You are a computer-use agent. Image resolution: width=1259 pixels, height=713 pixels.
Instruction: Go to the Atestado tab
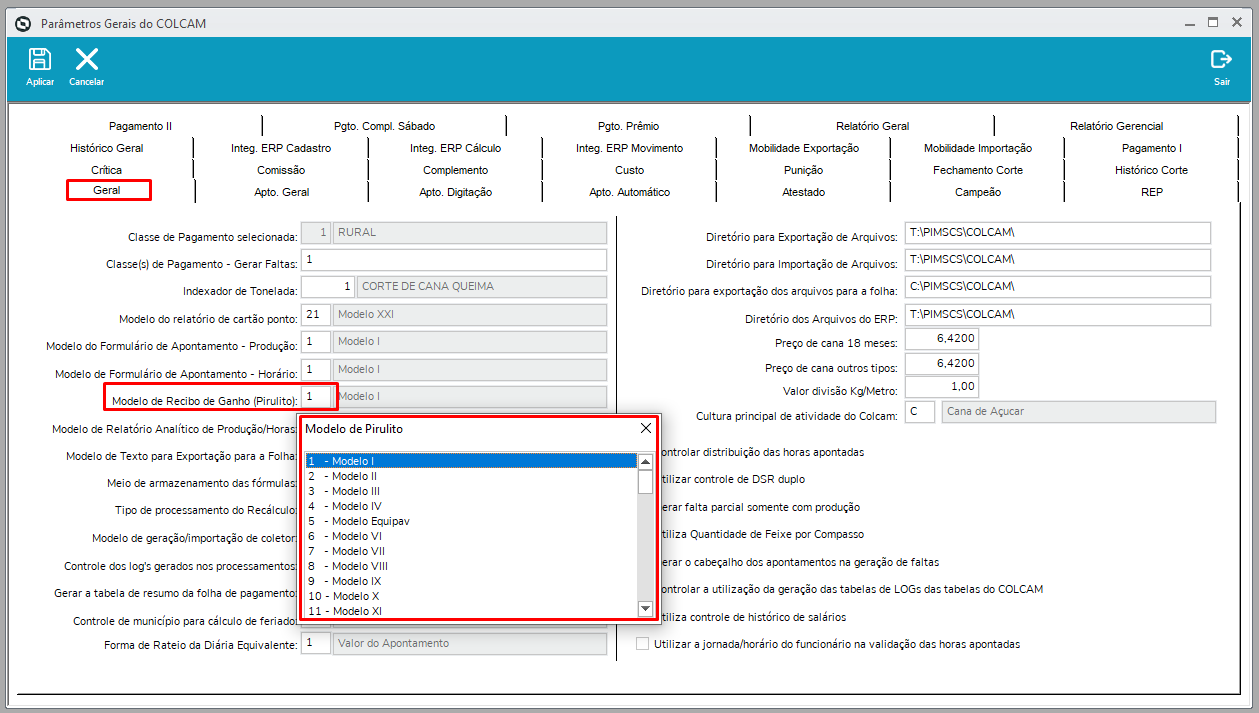point(803,192)
